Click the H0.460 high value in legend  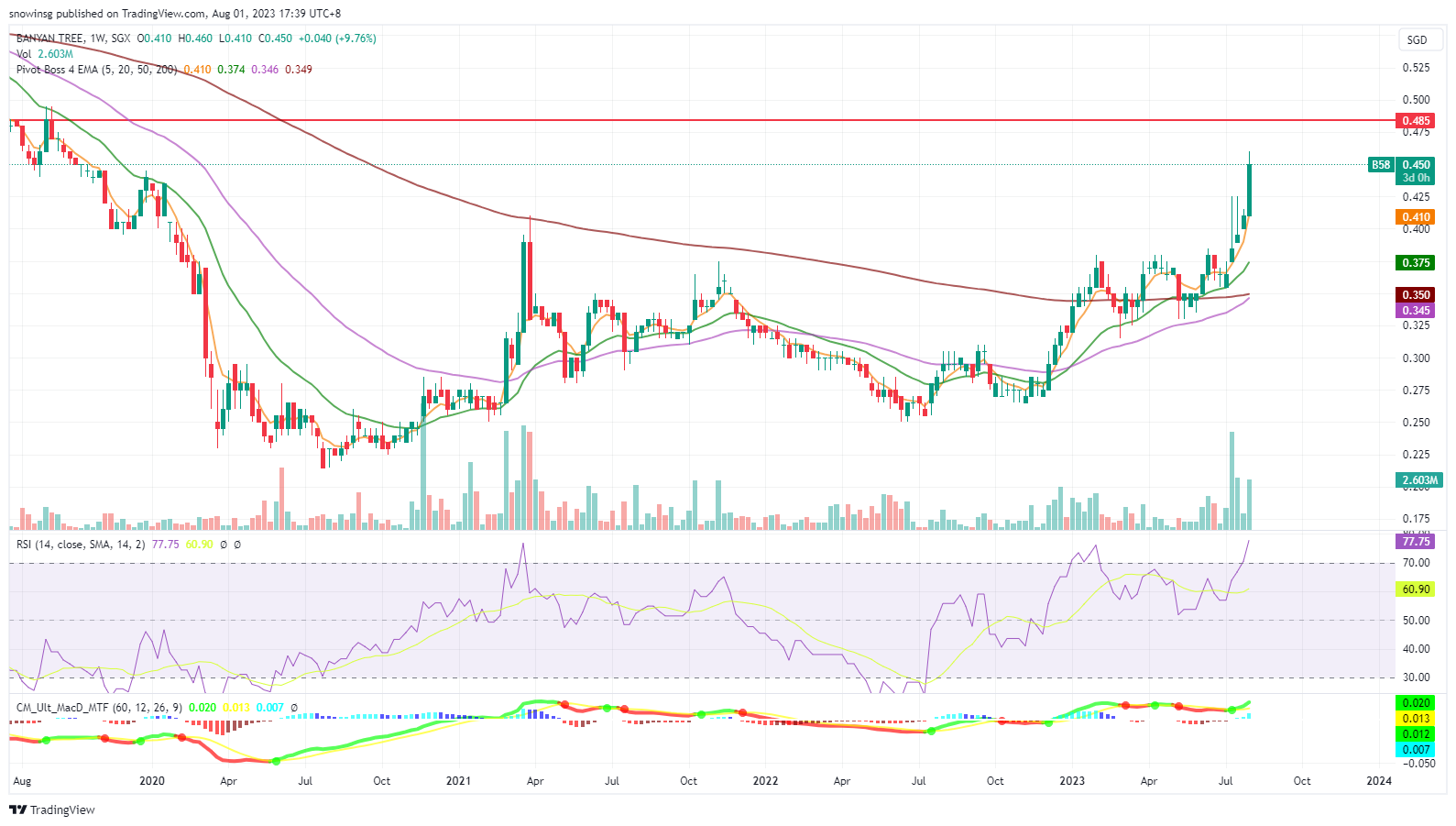(x=195, y=39)
